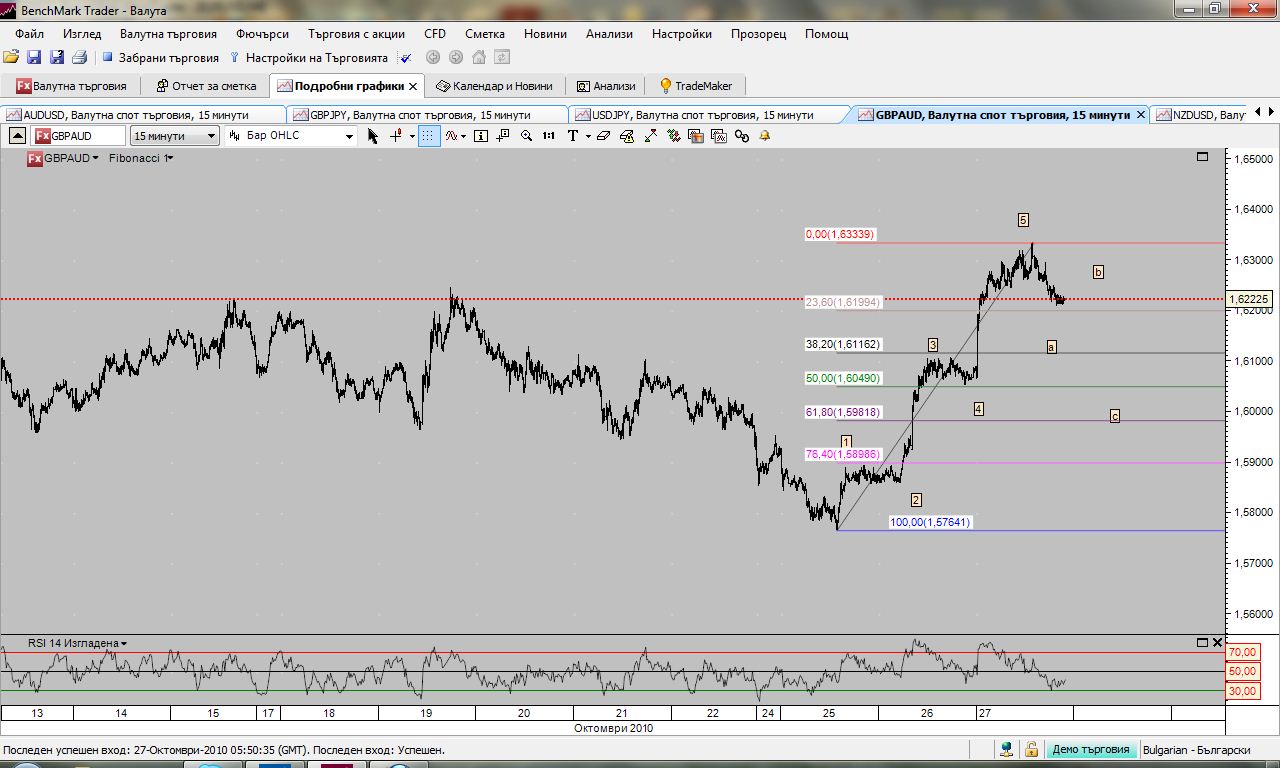This screenshot has width=1280, height=768.
Task: Reset chart scale with 1:1 icon
Action: (549, 136)
